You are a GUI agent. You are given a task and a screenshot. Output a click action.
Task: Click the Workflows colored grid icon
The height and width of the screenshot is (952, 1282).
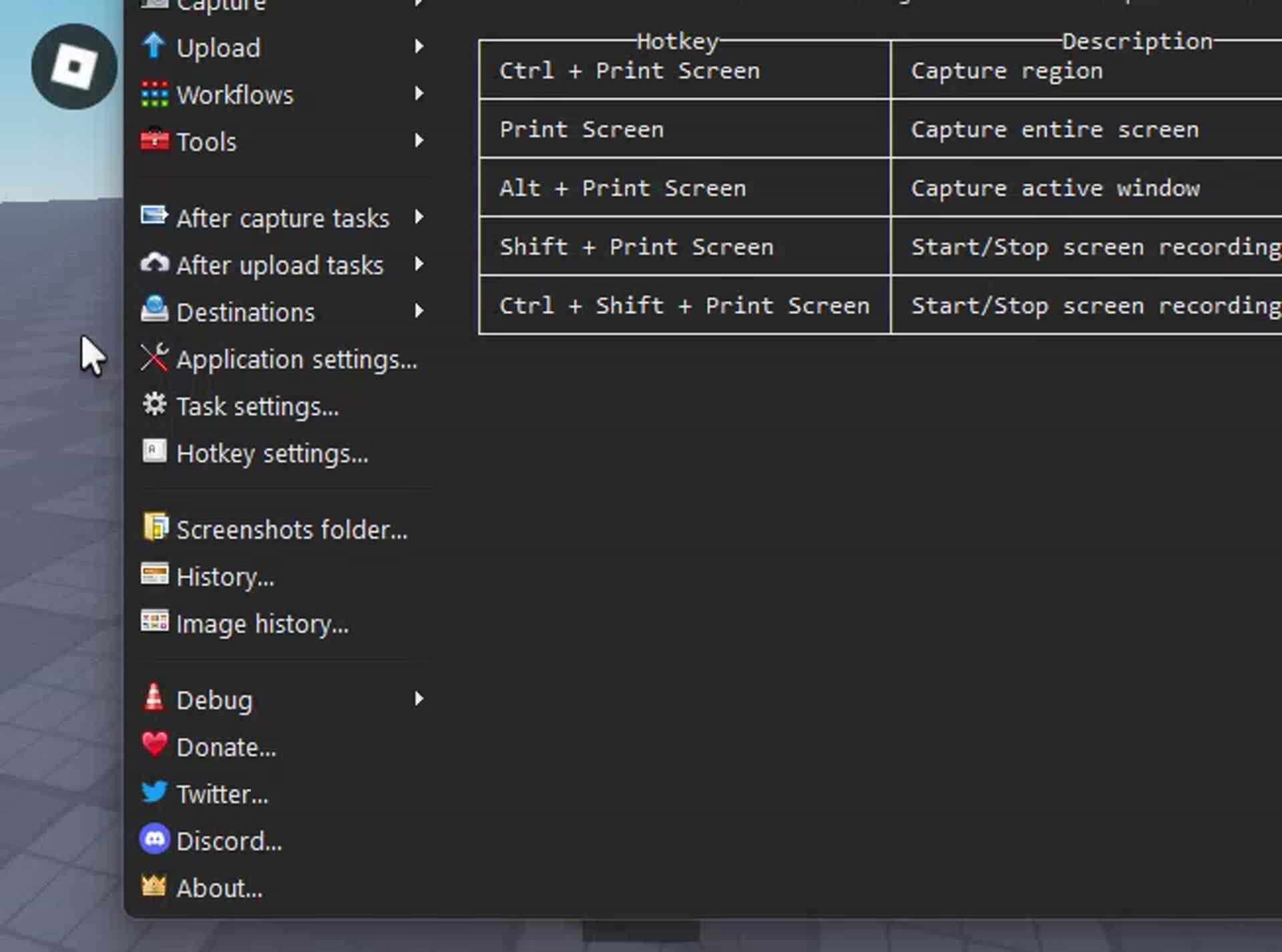pyautogui.click(x=154, y=95)
